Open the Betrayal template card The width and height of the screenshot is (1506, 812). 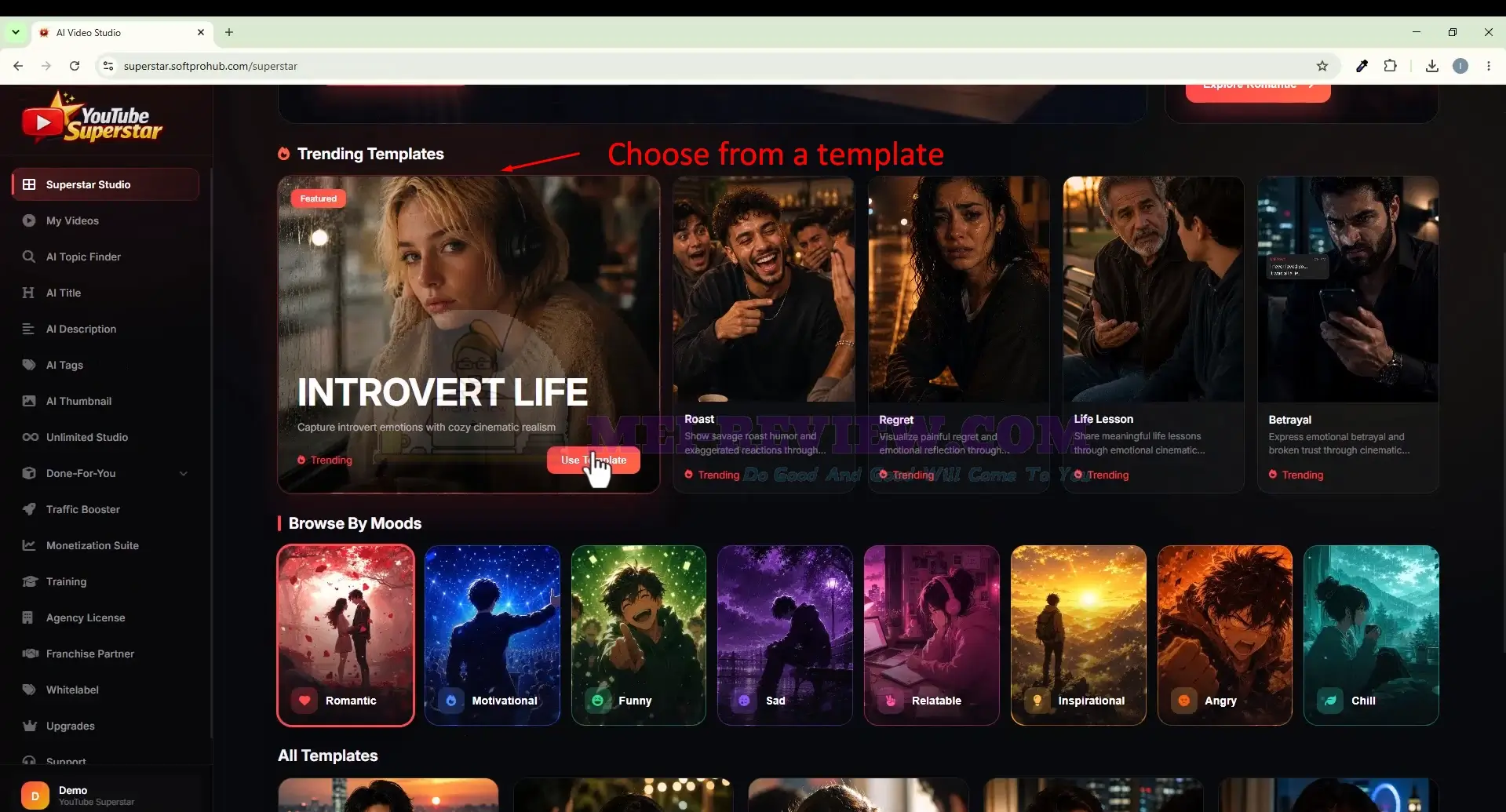pyautogui.click(x=1347, y=334)
